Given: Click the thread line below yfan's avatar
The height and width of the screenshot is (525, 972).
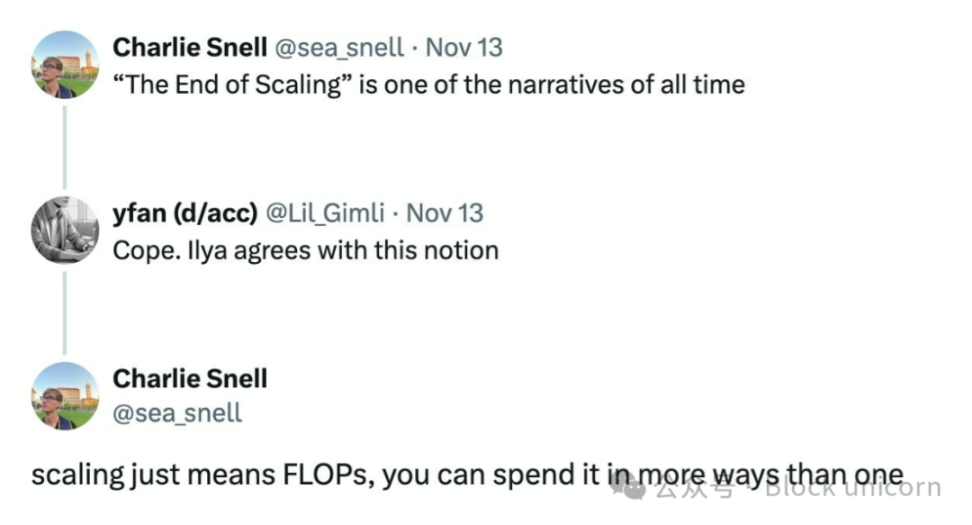Looking at the screenshot, I should (65, 311).
